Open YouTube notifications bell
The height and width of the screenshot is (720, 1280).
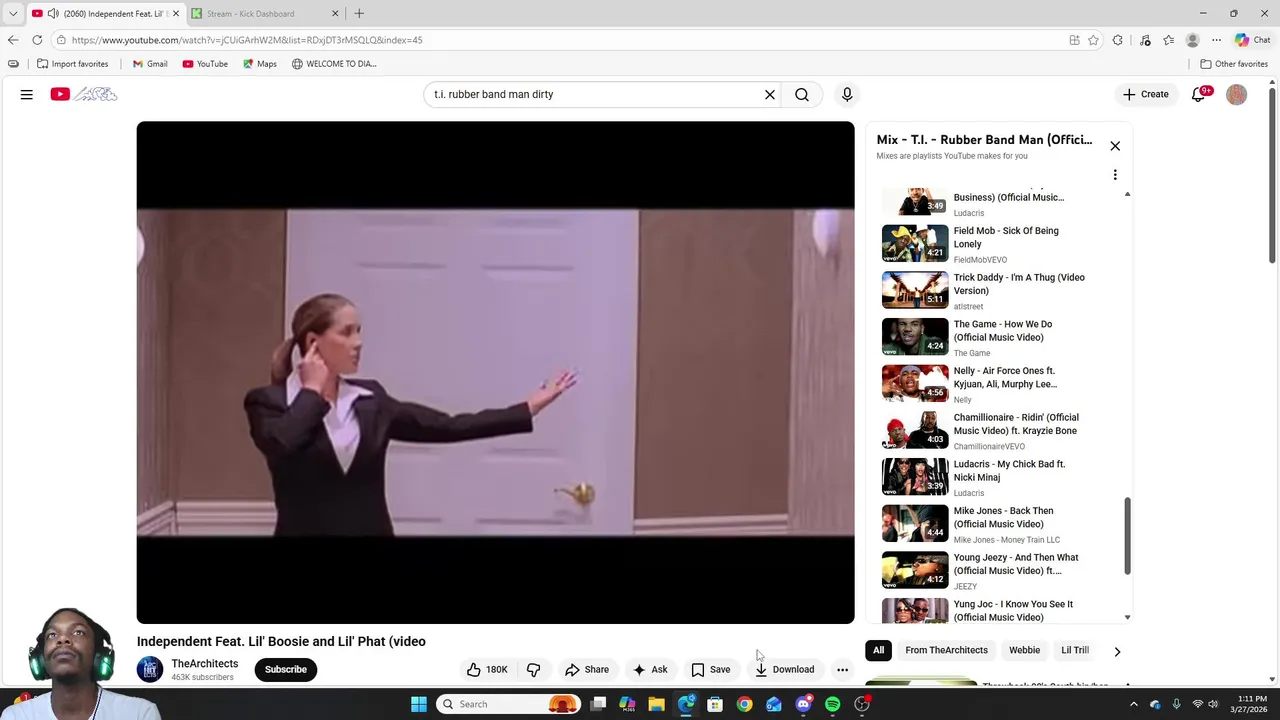click(x=1199, y=94)
